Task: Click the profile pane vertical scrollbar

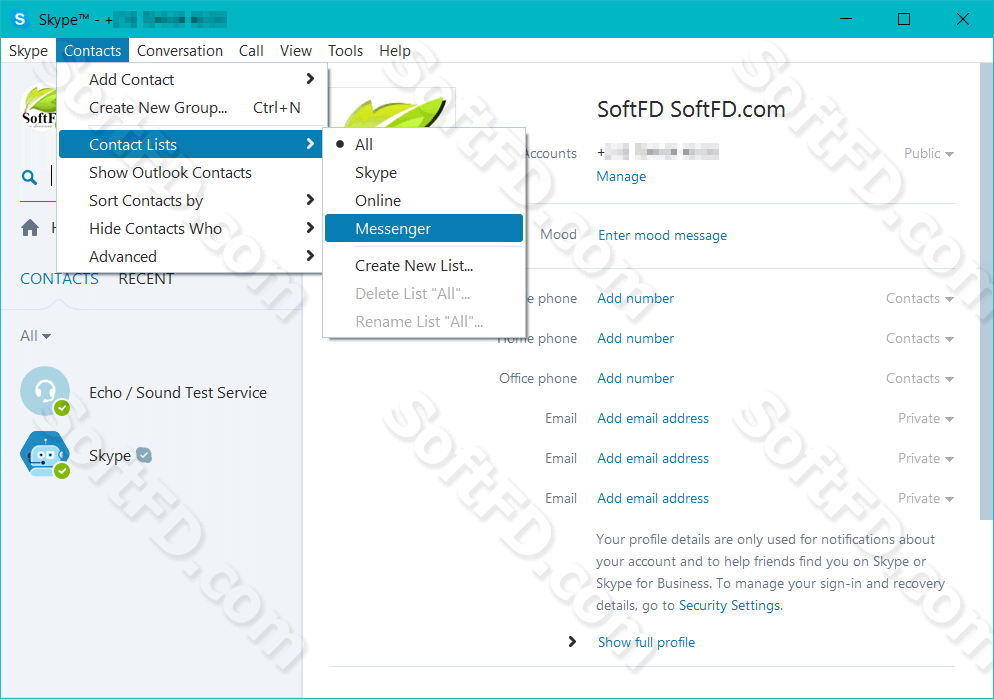Action: pos(986,292)
